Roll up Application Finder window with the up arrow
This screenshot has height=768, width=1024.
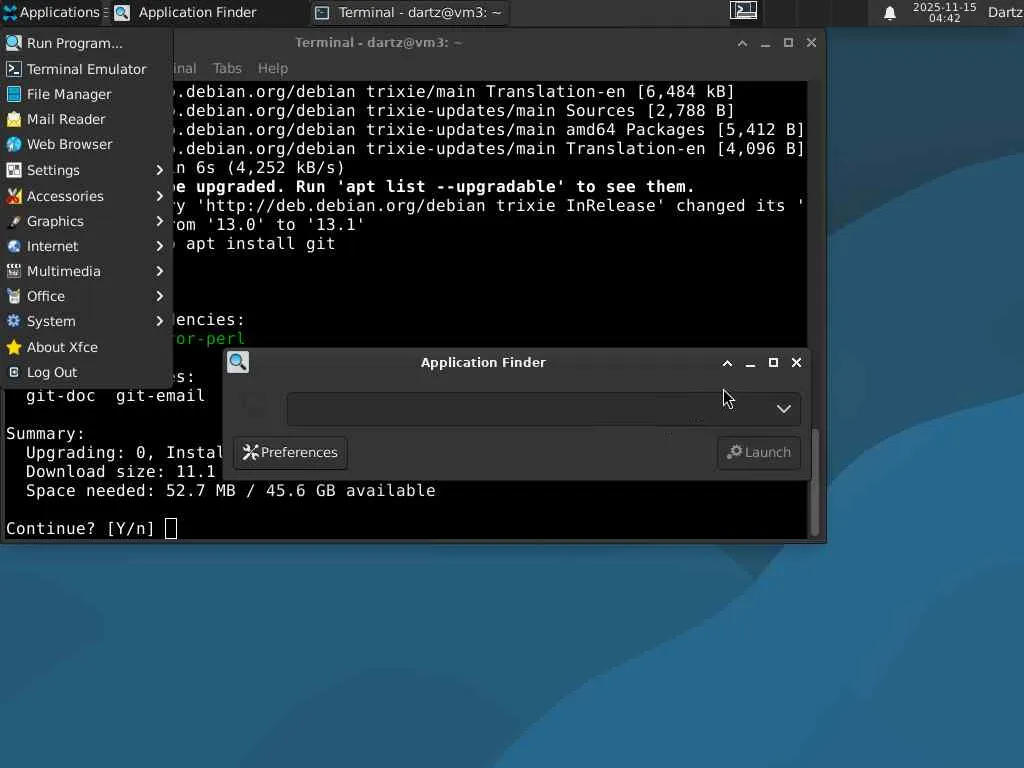[x=727, y=363]
